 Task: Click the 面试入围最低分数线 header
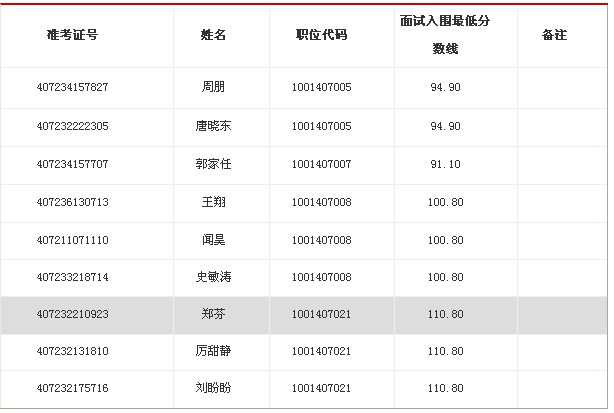445,34
